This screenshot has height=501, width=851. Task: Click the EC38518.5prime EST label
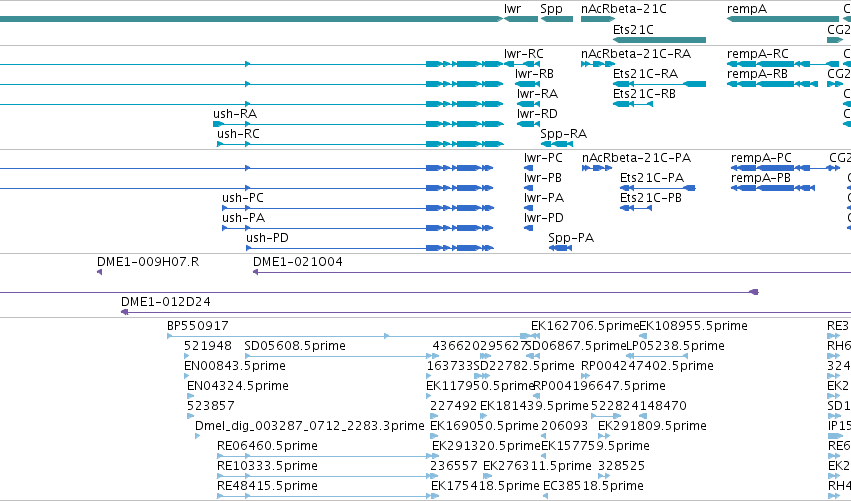593,486
